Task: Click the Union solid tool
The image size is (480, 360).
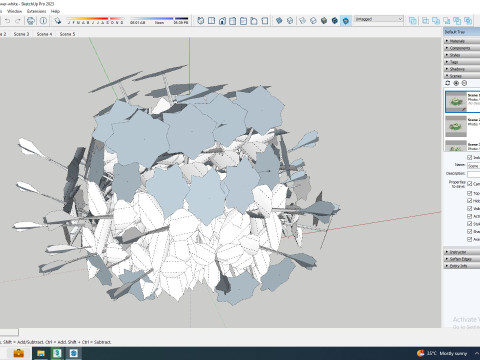Action: coord(436,21)
